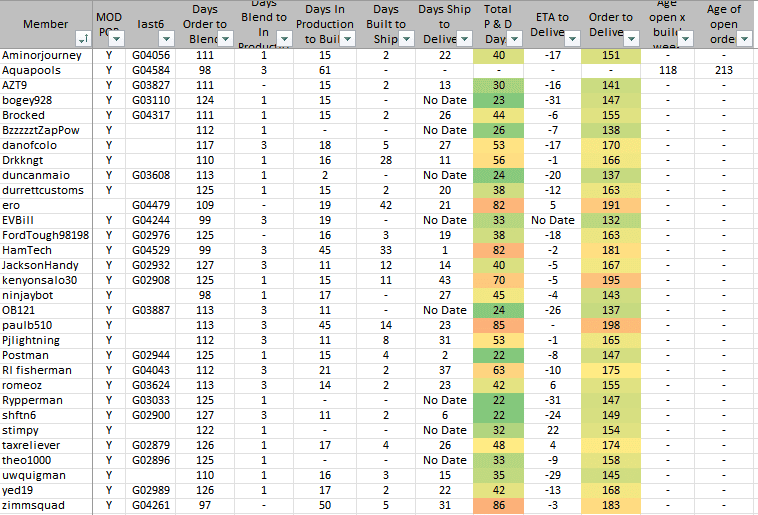Expand the Days Ship to Deliver filter

(x=466, y=38)
